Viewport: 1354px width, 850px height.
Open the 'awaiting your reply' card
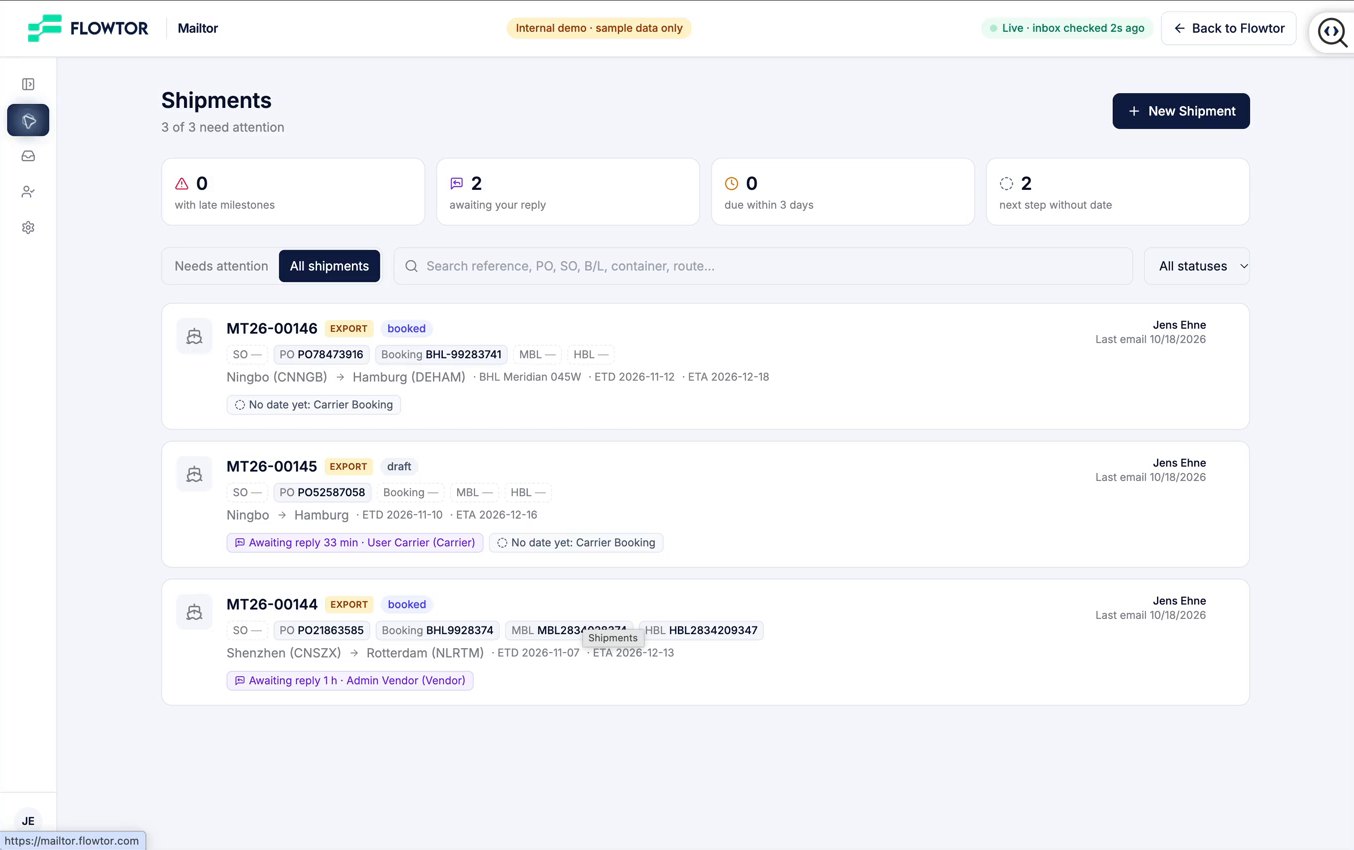pyautogui.click(x=568, y=192)
